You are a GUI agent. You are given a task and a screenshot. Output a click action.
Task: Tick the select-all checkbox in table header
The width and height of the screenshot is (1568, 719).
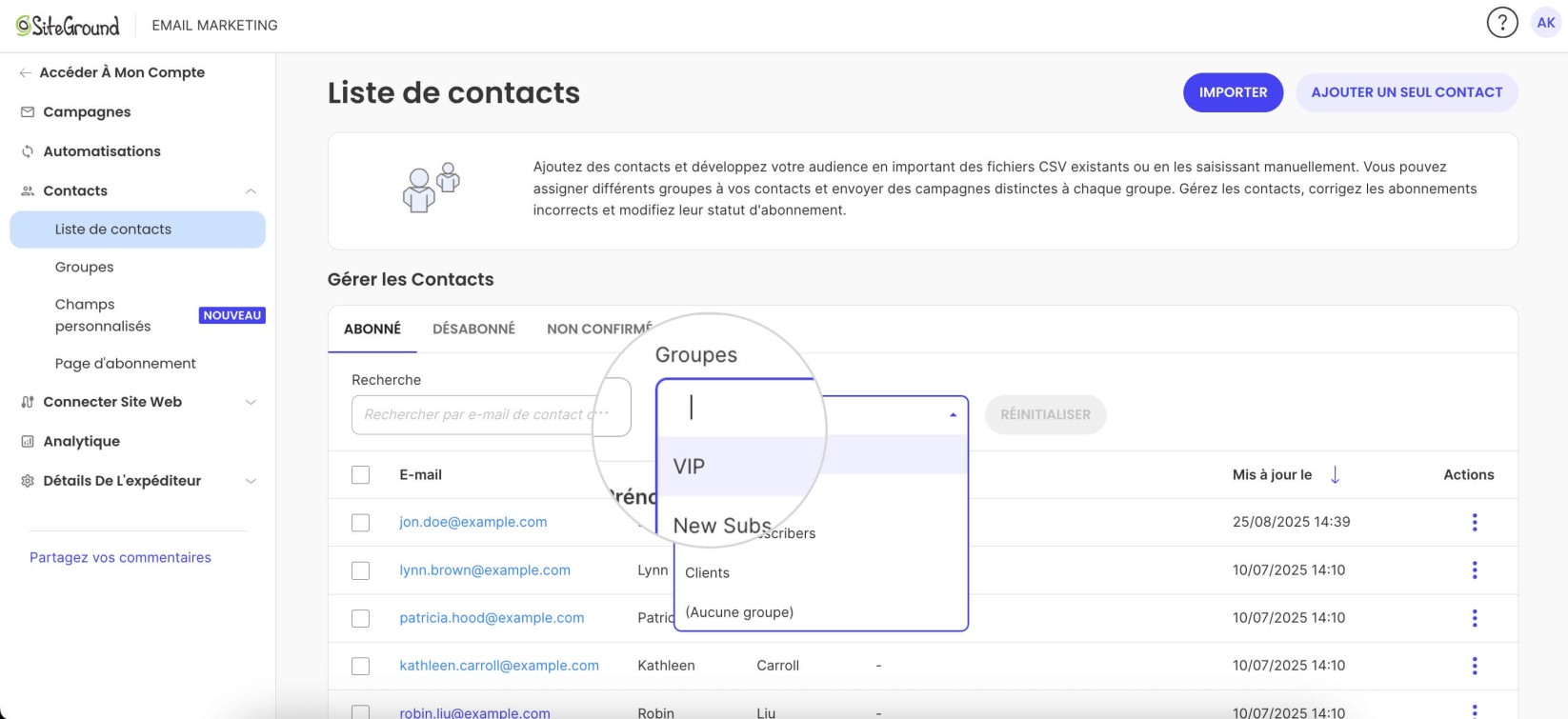click(360, 475)
